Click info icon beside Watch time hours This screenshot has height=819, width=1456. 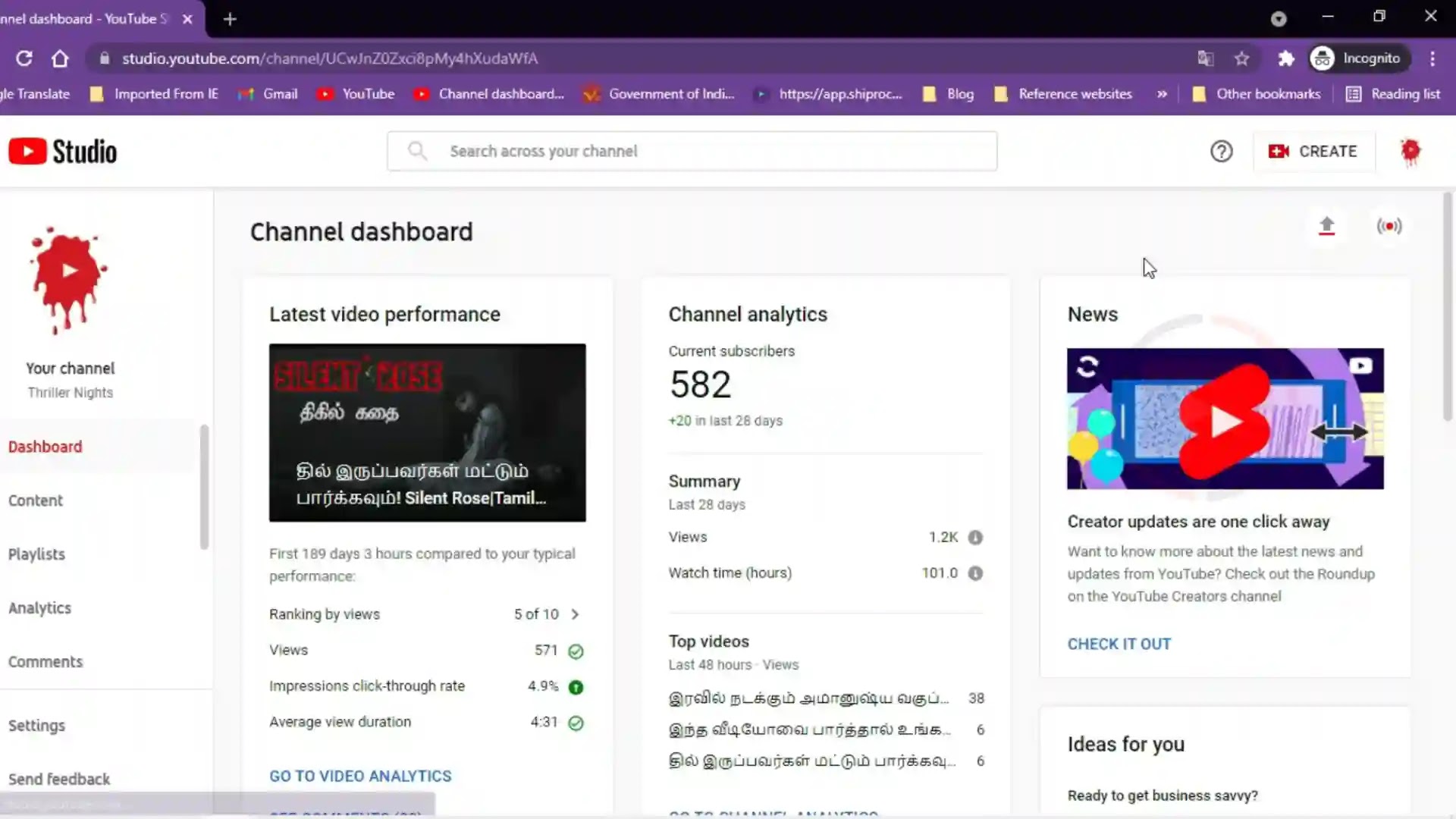point(975,573)
